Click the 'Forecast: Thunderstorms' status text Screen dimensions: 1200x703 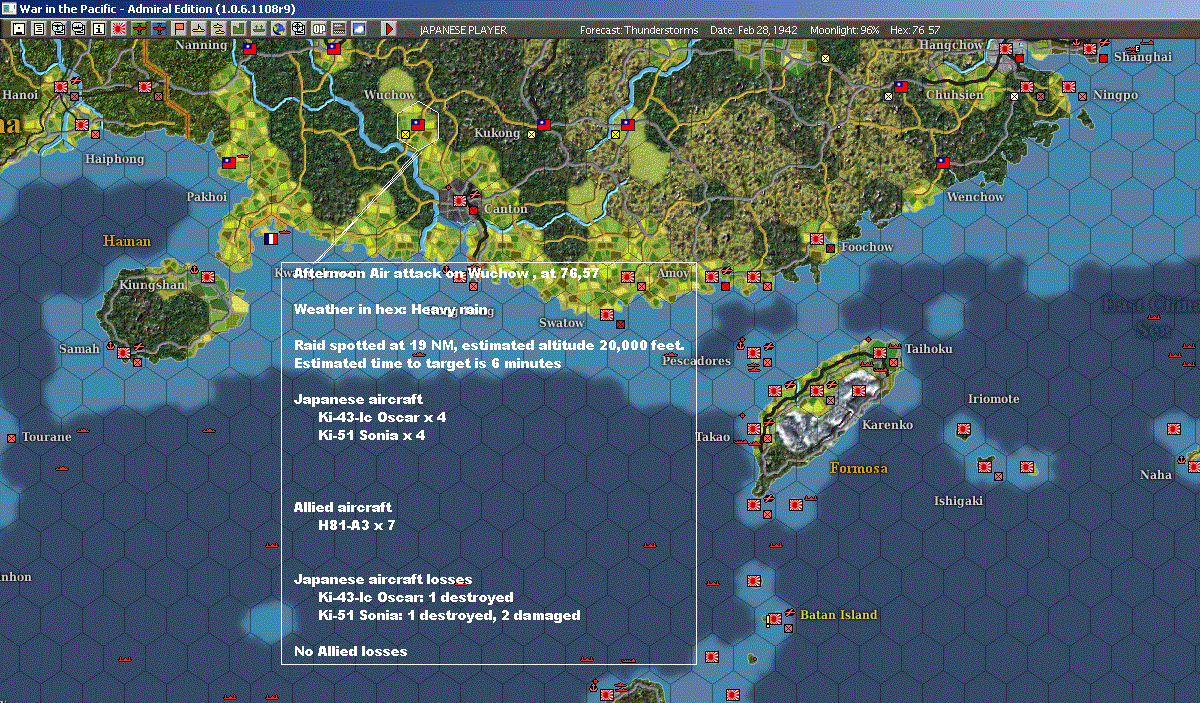pos(639,30)
